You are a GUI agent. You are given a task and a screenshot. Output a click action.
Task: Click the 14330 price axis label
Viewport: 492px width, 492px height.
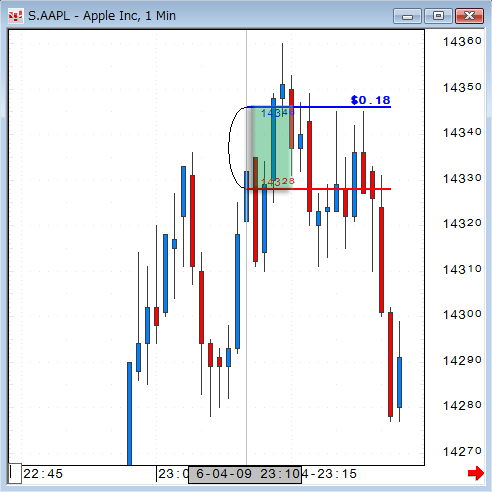pyautogui.click(x=462, y=178)
